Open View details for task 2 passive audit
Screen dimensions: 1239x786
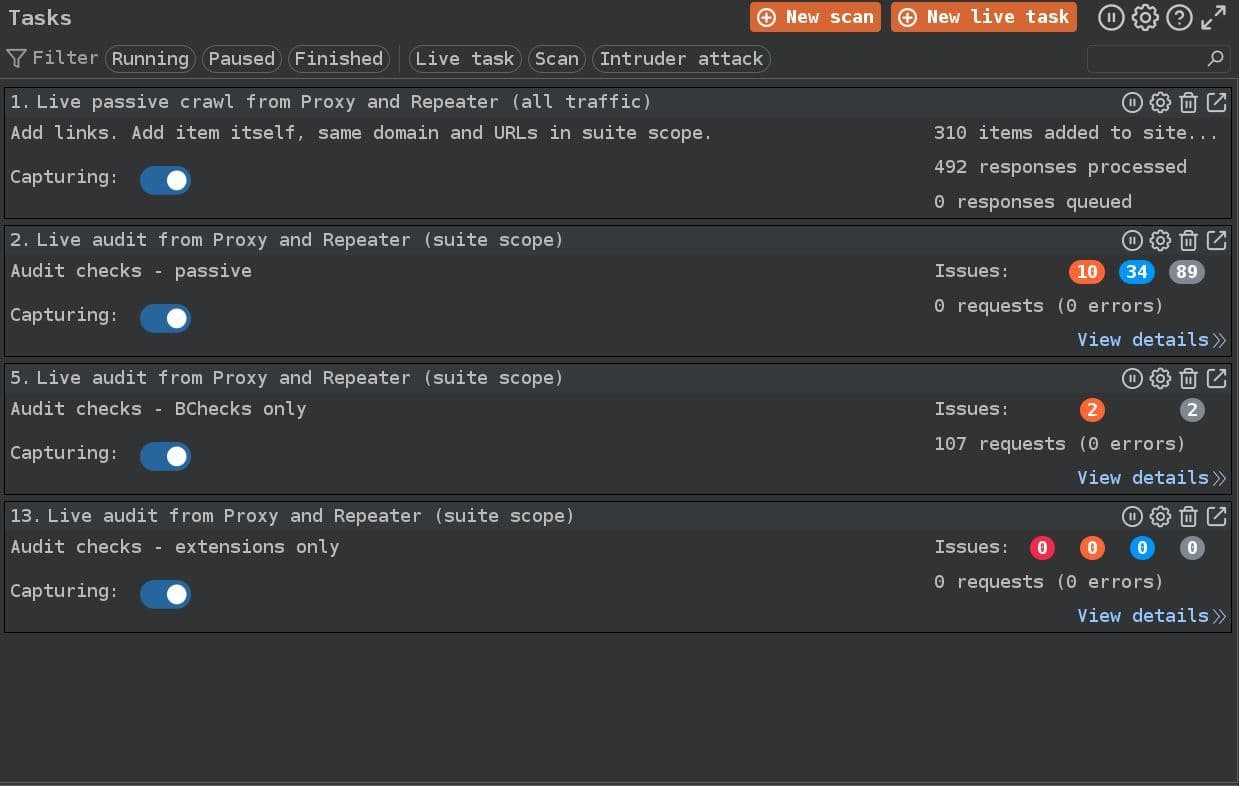(x=1151, y=340)
